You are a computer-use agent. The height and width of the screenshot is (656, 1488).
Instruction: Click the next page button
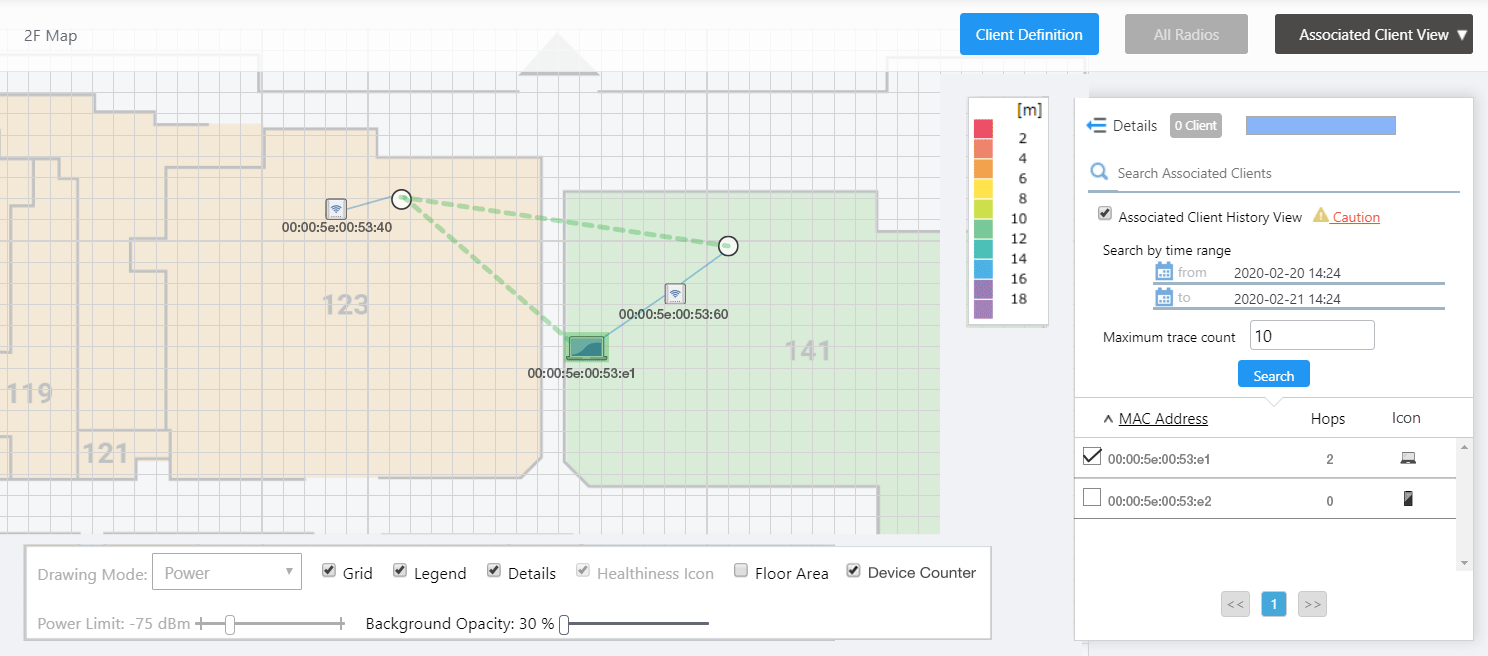1311,604
